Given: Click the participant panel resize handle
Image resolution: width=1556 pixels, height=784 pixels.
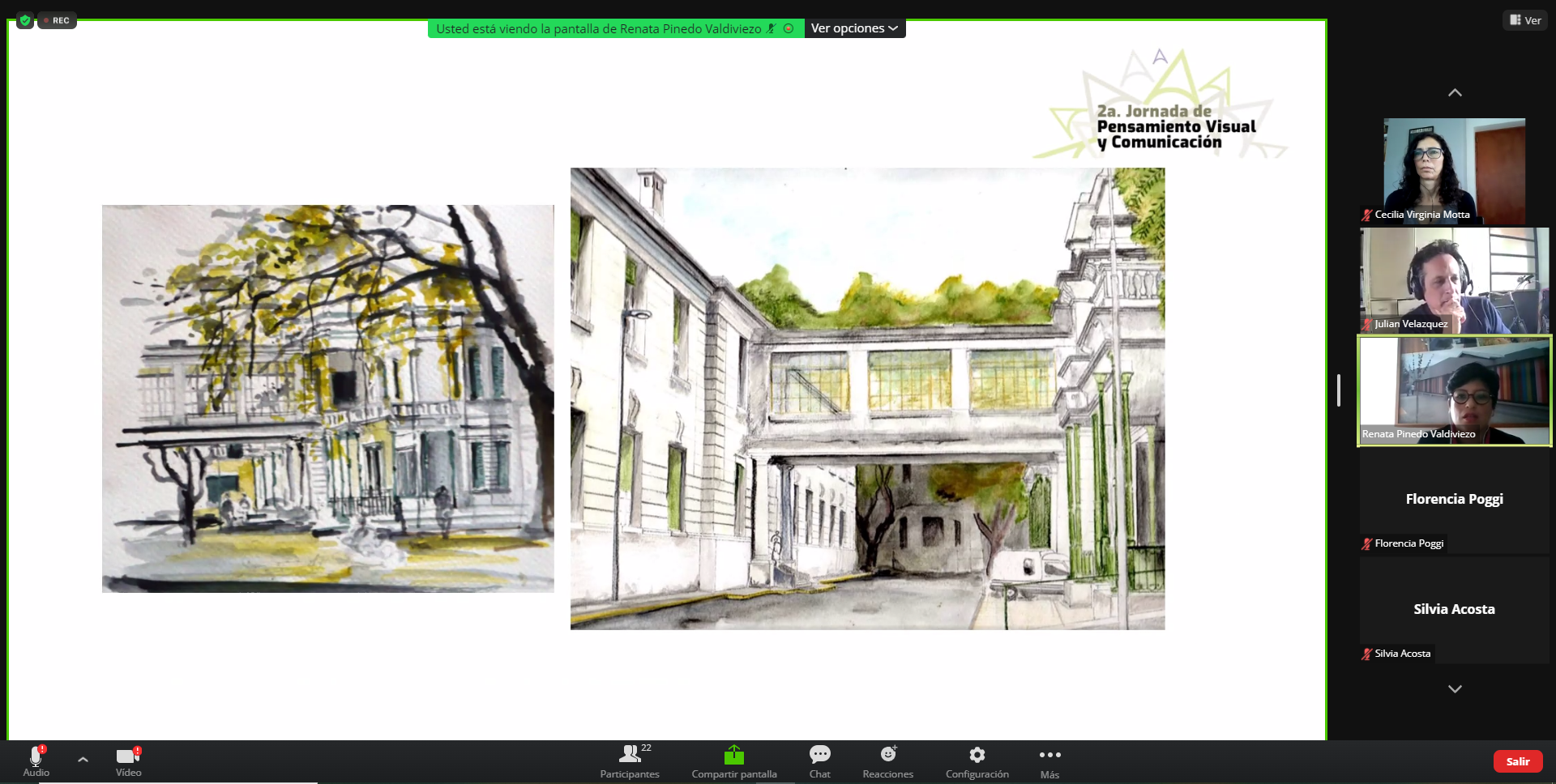Looking at the screenshot, I should 1338,390.
